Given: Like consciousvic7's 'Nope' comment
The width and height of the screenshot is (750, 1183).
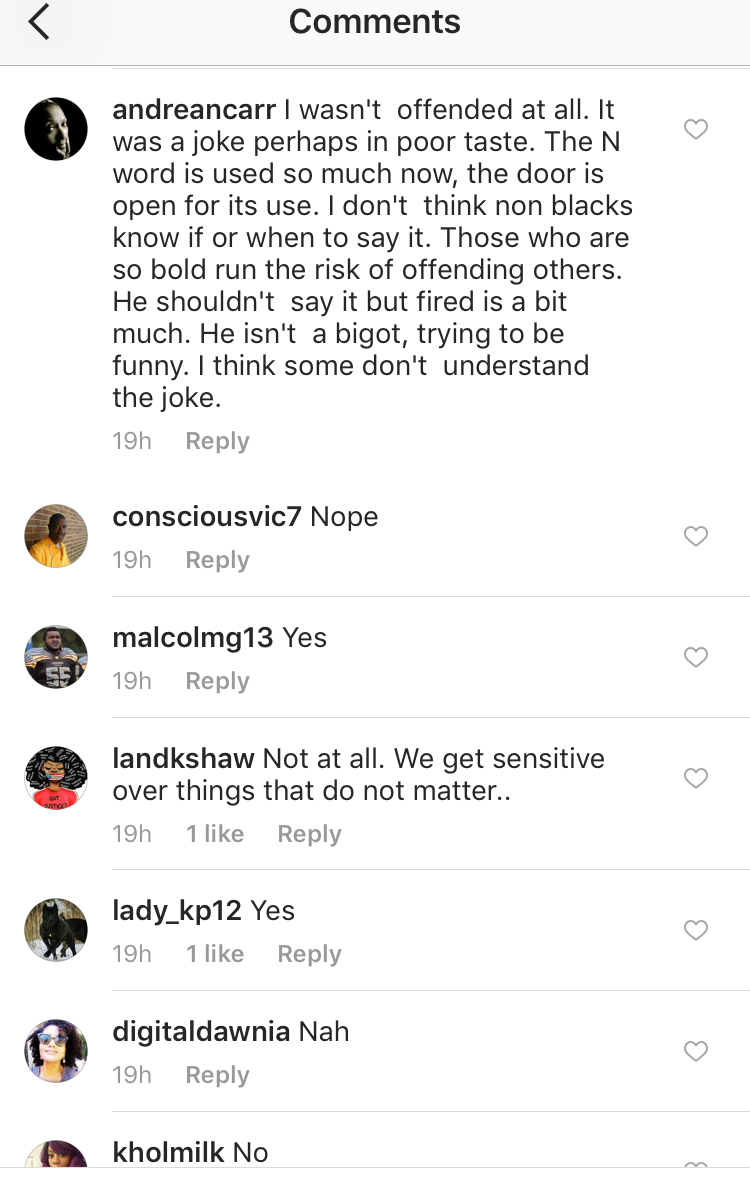Looking at the screenshot, I should [695, 536].
